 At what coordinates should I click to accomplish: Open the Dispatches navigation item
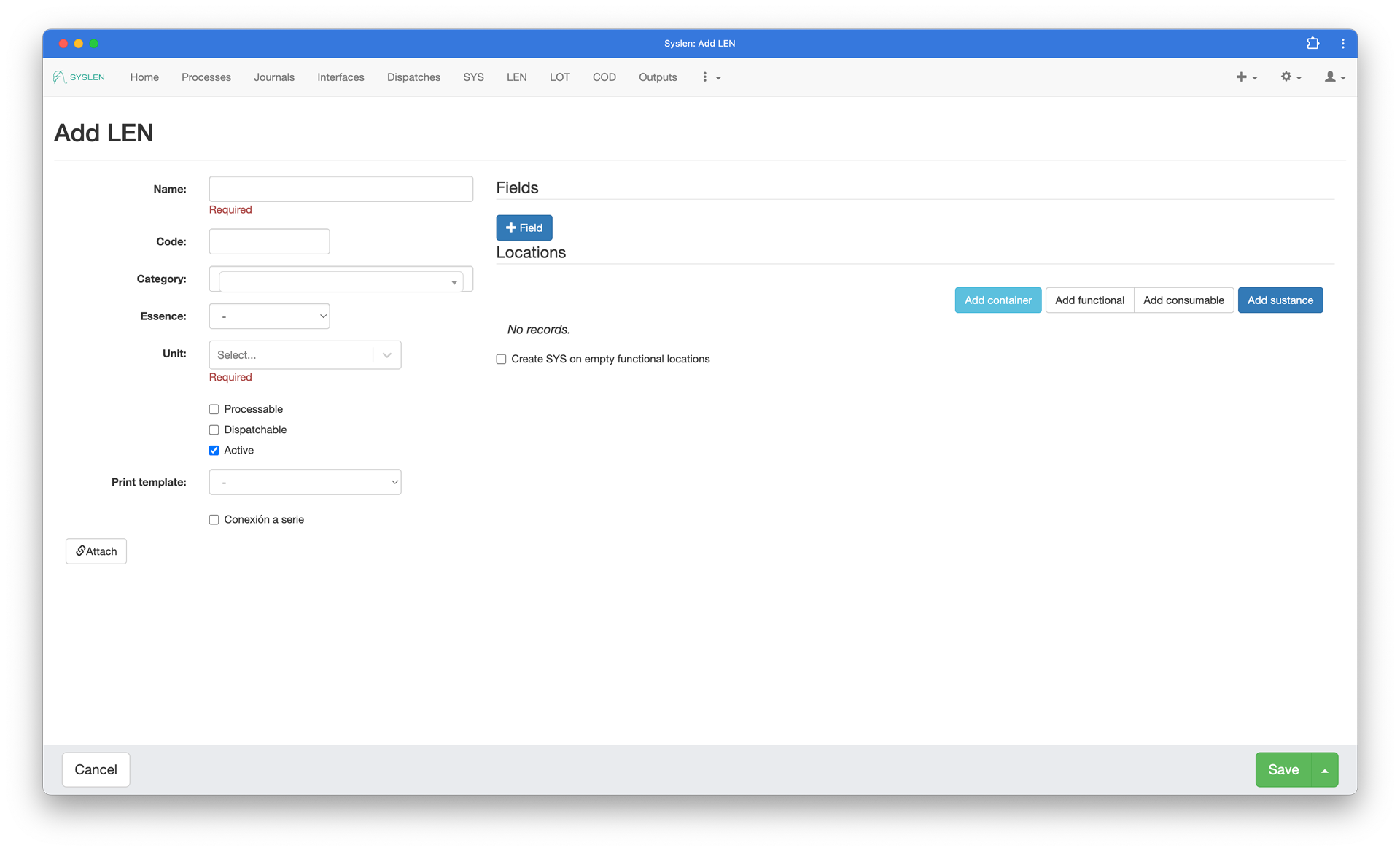coord(413,77)
